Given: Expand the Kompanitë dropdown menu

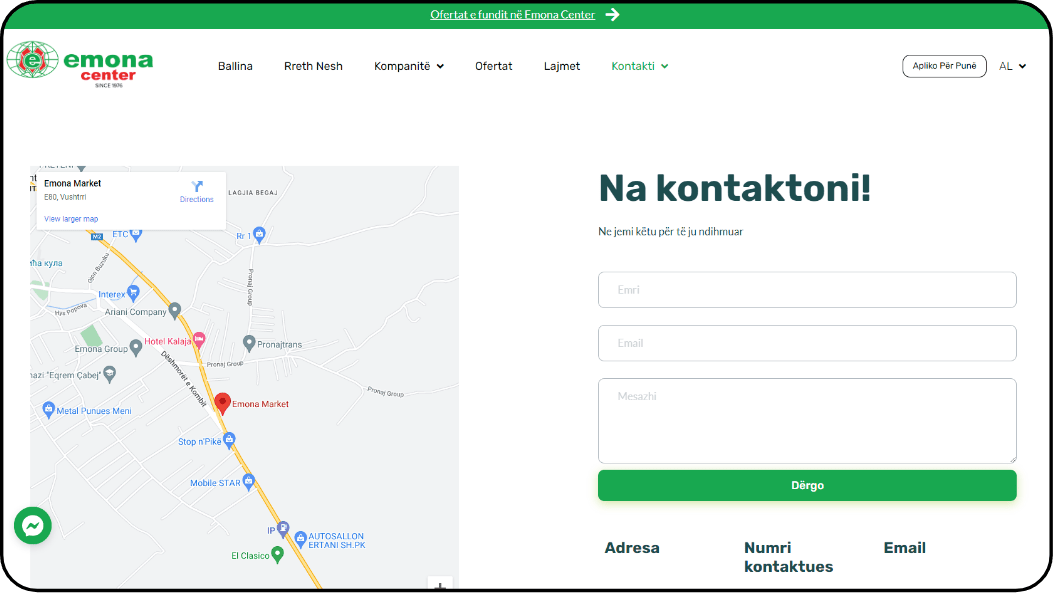Looking at the screenshot, I should pyautogui.click(x=408, y=66).
